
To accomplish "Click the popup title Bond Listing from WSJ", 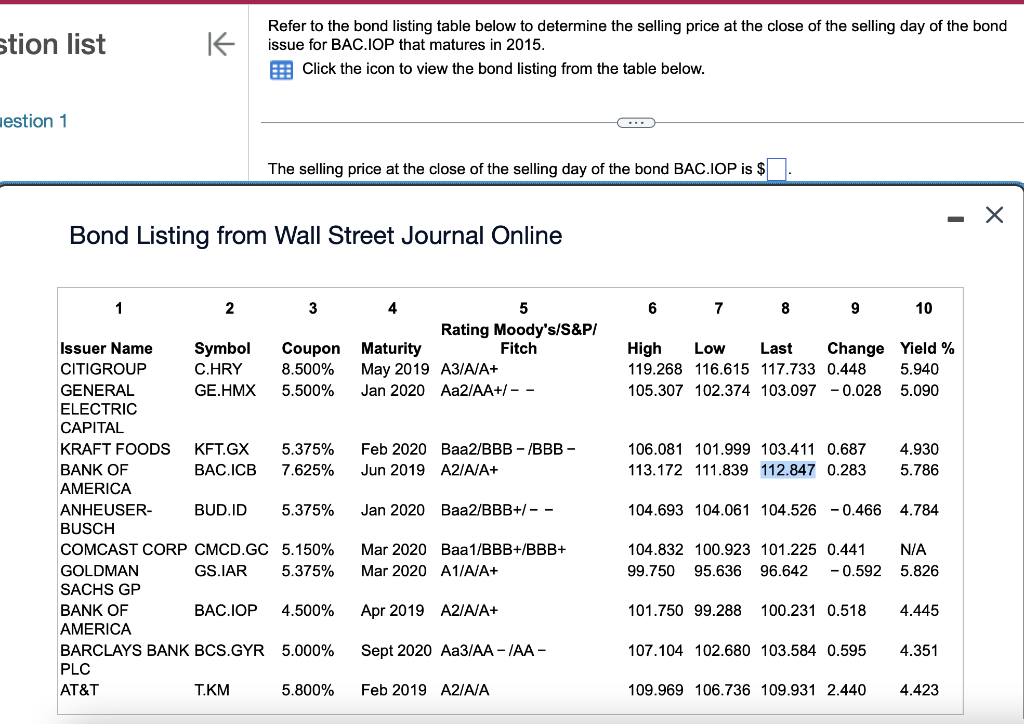I will click(x=317, y=236).
